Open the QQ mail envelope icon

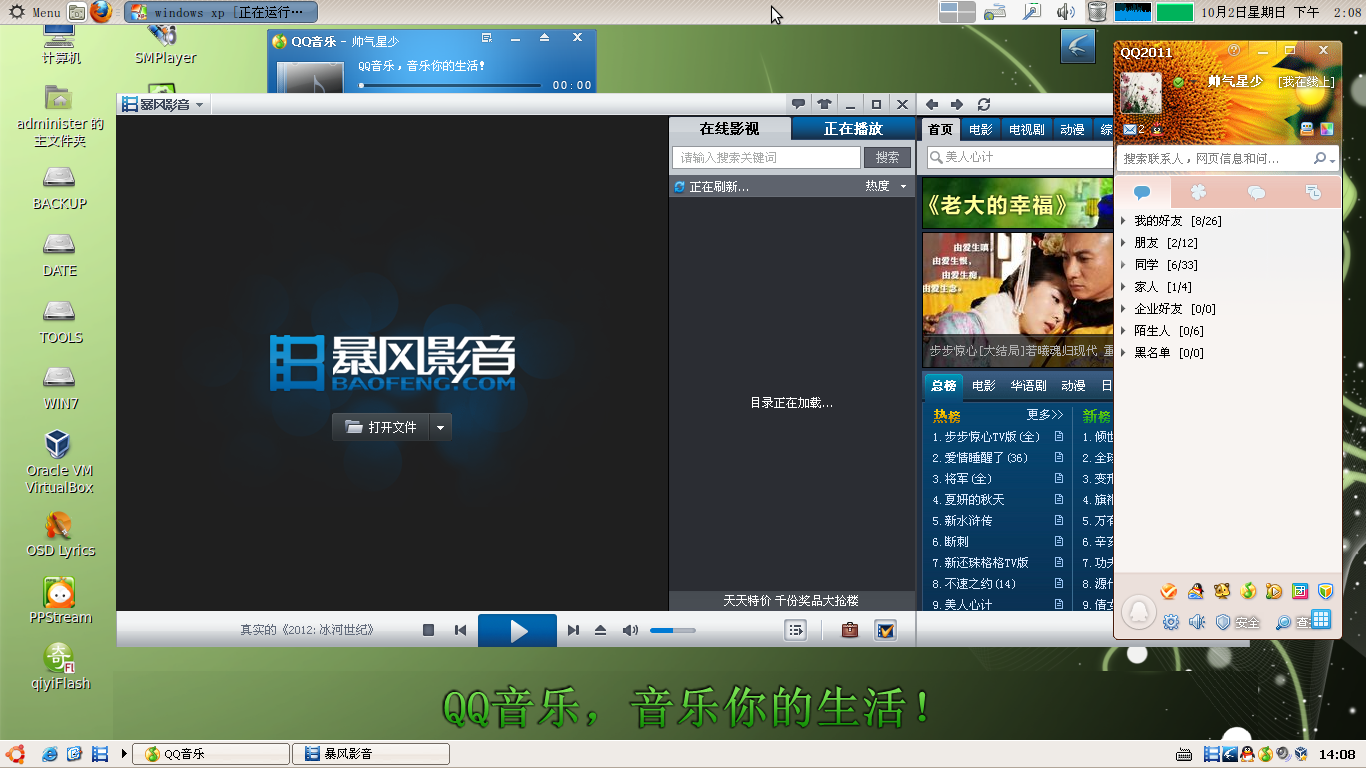[x=1130, y=130]
